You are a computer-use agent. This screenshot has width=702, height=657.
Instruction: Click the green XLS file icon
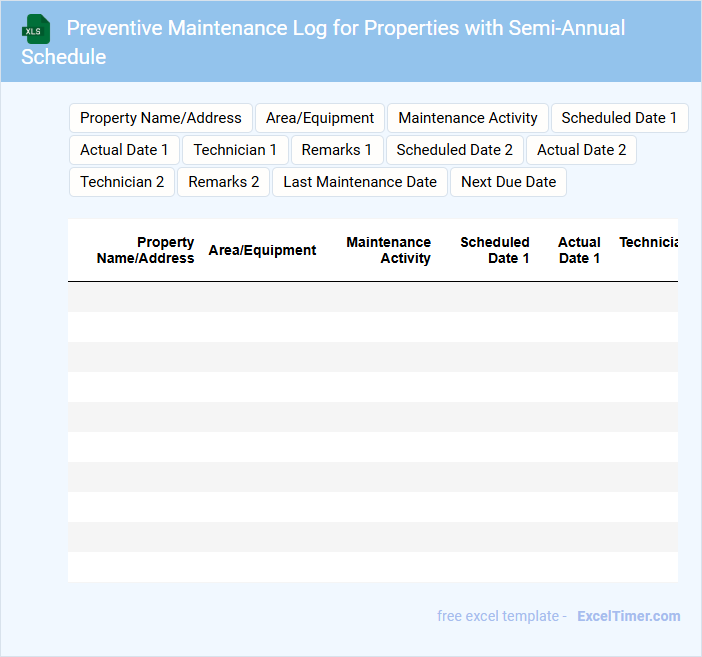point(37,29)
